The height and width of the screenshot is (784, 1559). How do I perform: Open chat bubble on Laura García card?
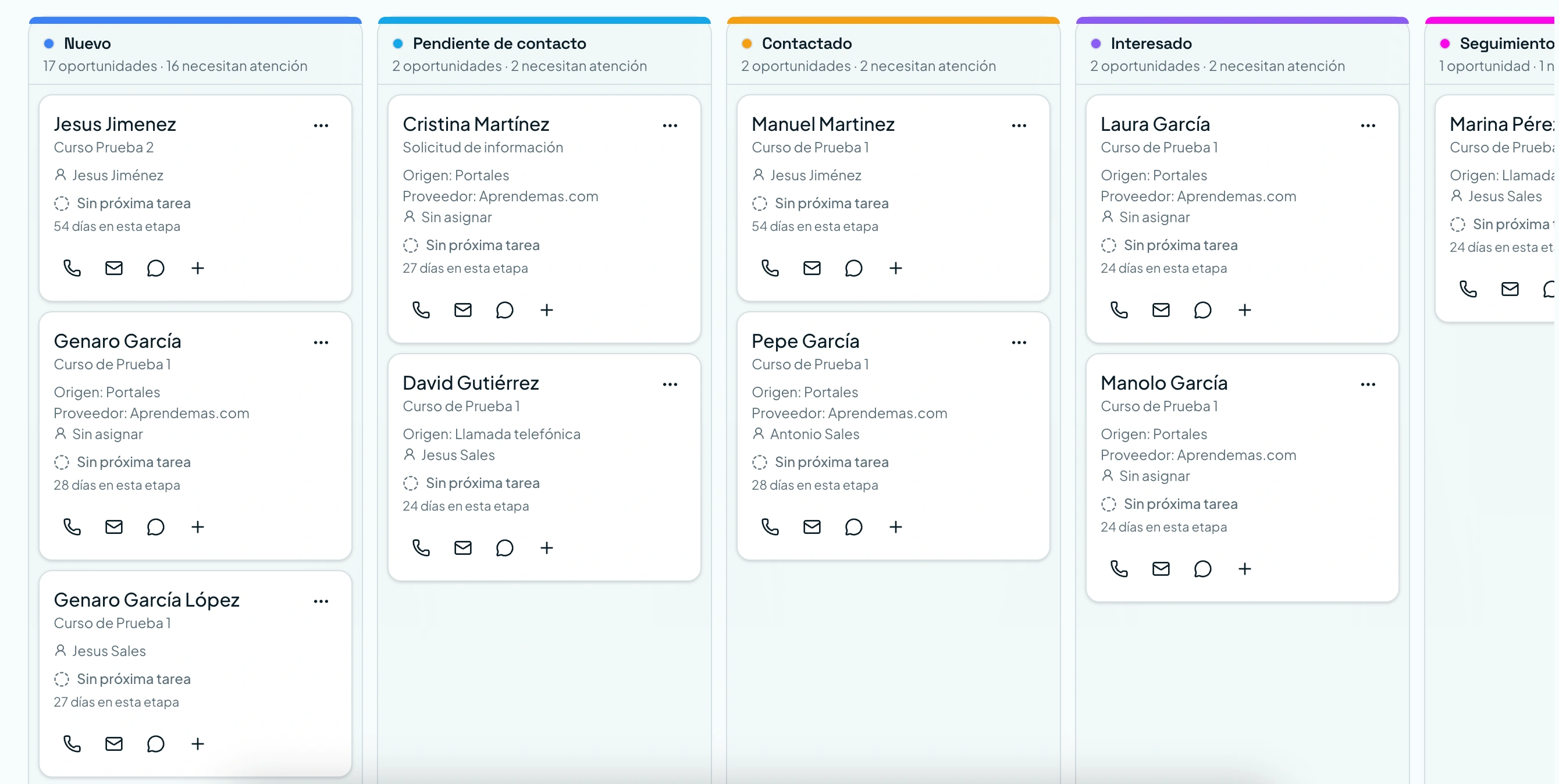point(1202,310)
